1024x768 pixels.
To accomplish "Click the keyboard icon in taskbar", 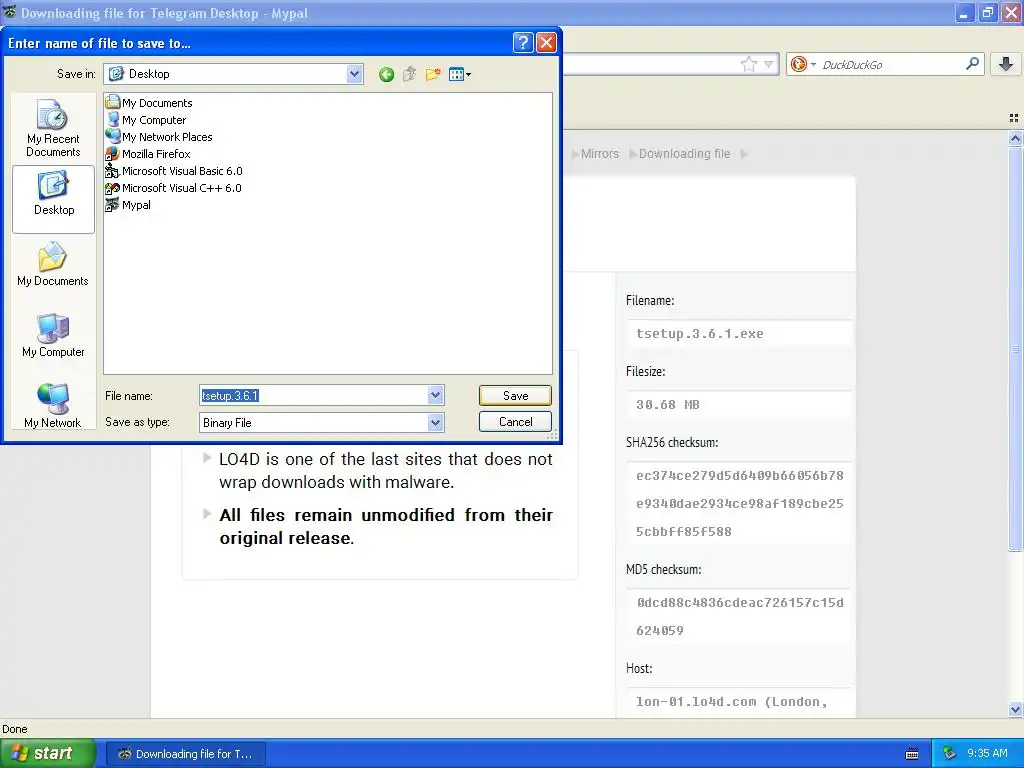I will click(912, 754).
